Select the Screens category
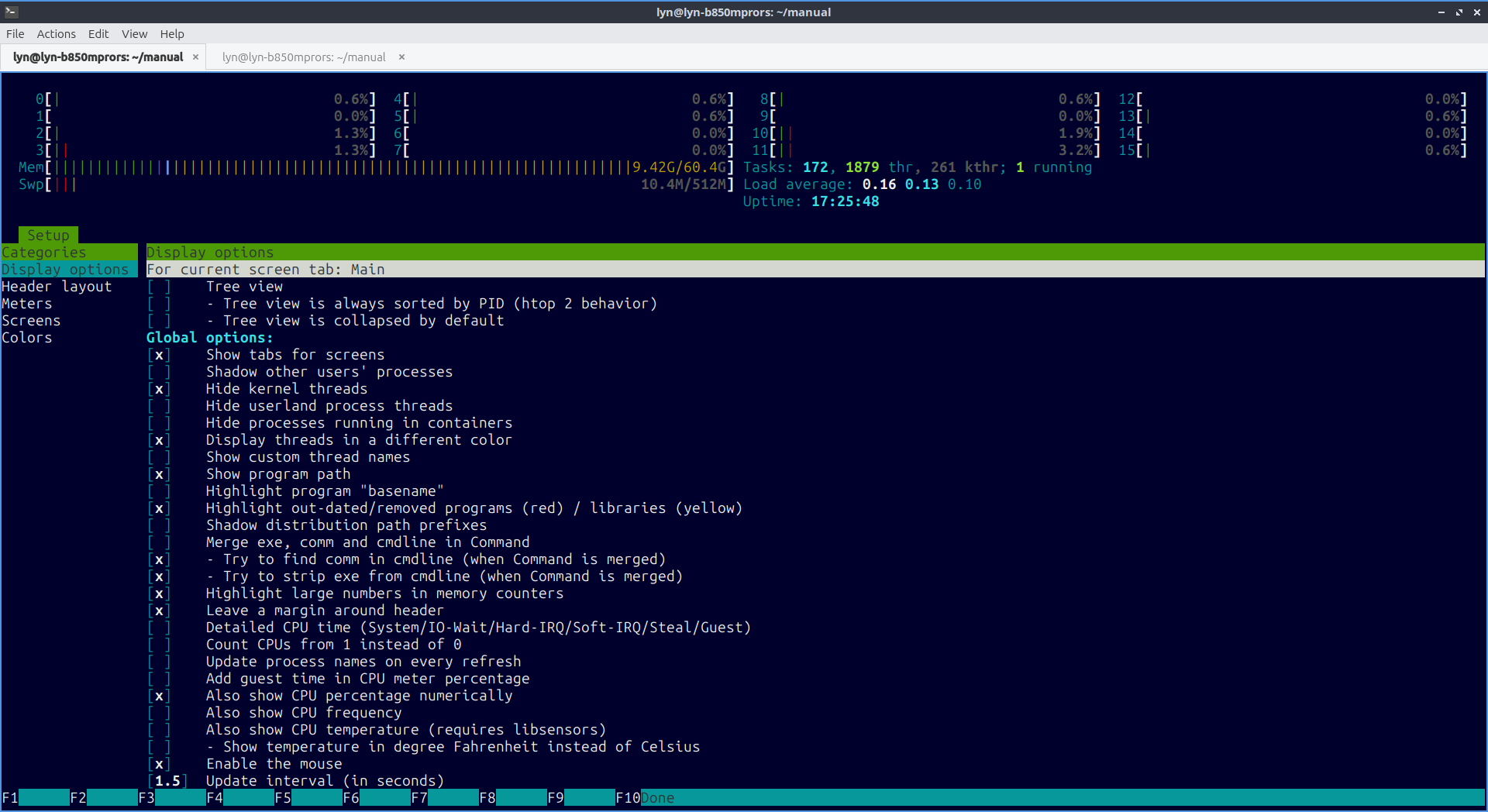 pos(31,321)
